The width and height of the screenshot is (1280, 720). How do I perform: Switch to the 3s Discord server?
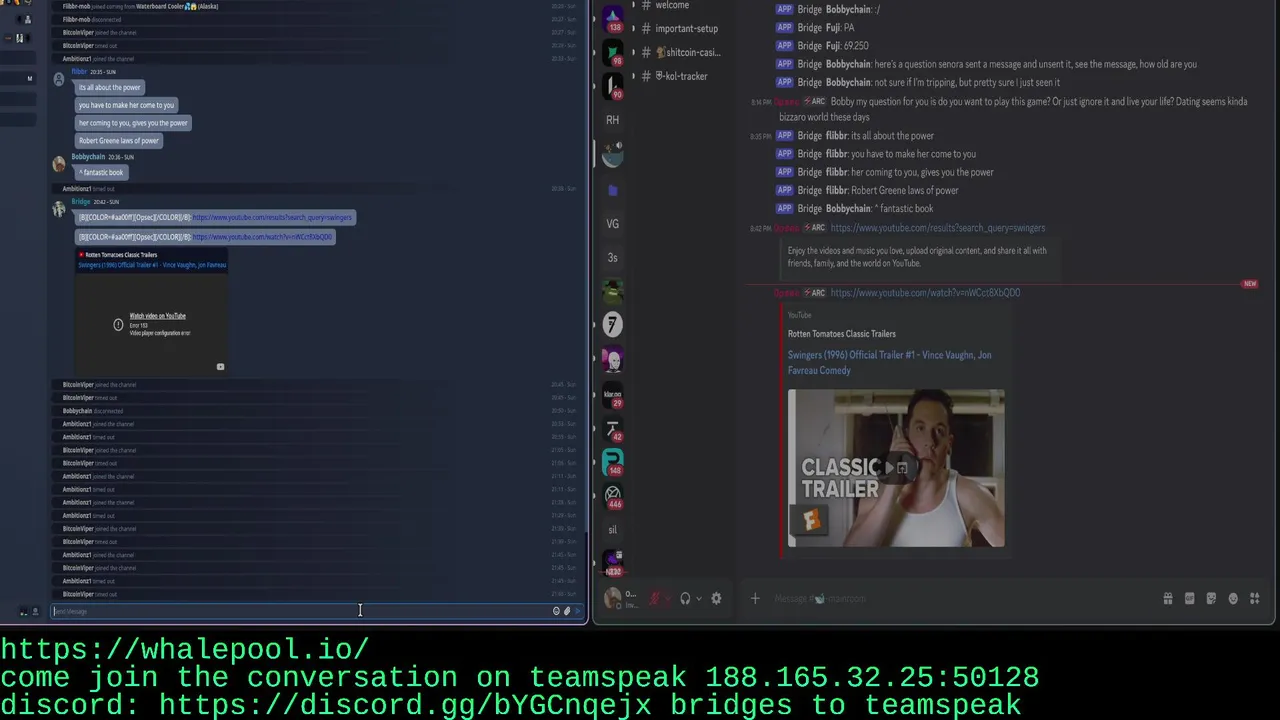[x=613, y=258]
